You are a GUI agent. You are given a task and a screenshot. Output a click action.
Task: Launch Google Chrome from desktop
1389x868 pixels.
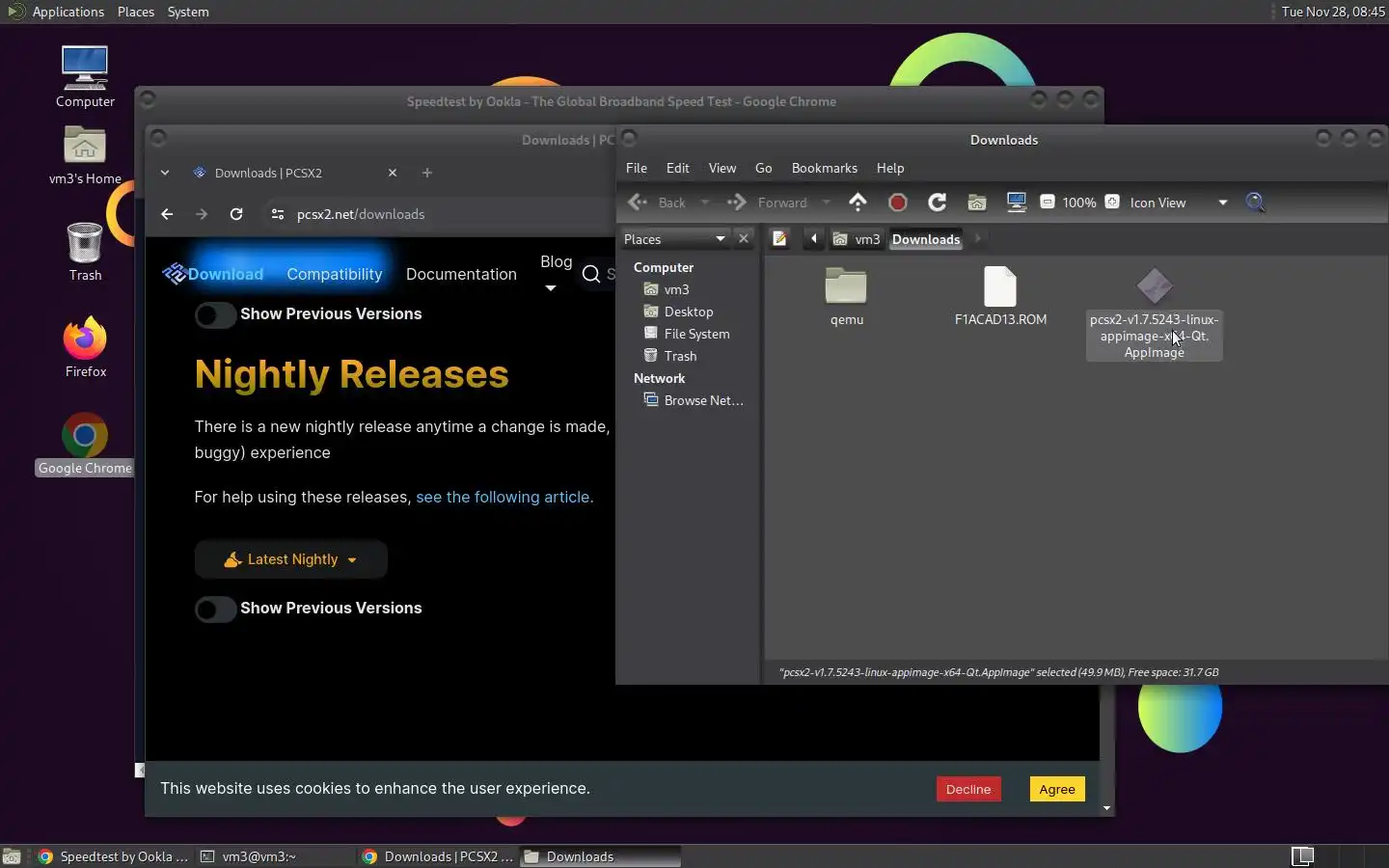(x=85, y=444)
